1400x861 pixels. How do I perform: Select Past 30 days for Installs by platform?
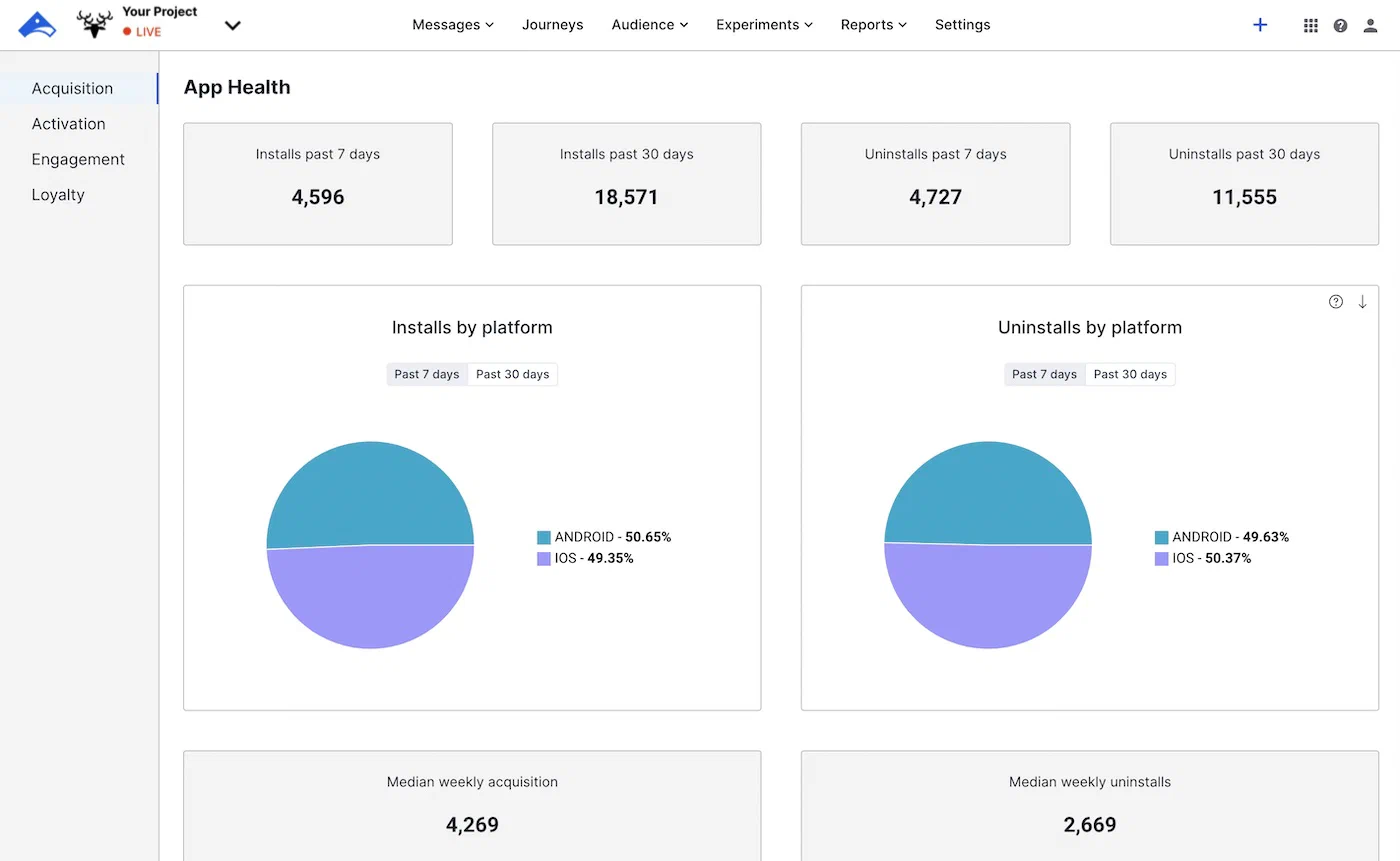(512, 374)
